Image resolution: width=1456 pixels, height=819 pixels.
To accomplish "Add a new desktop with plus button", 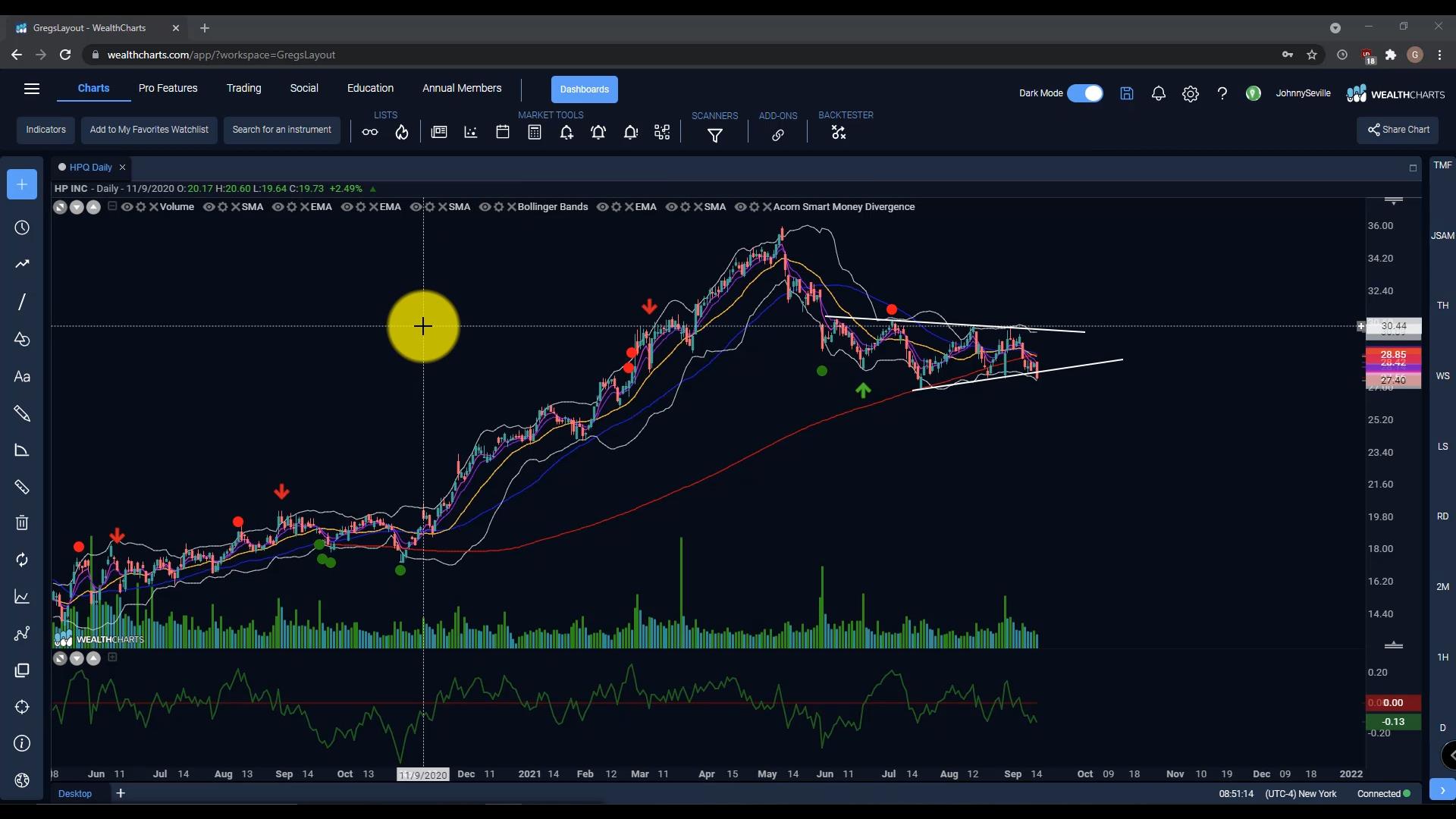I will tap(121, 793).
